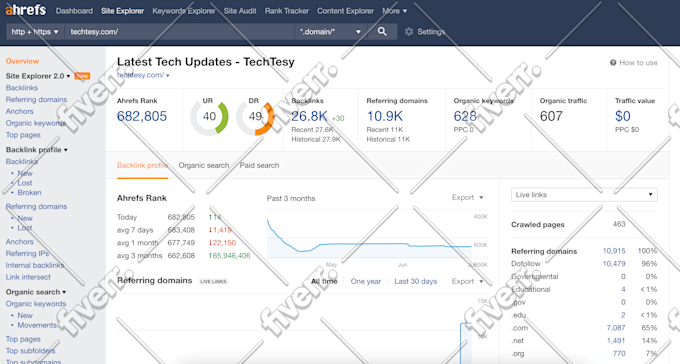Click the orange New badge
Screen dimensions: 680x364
82,76
